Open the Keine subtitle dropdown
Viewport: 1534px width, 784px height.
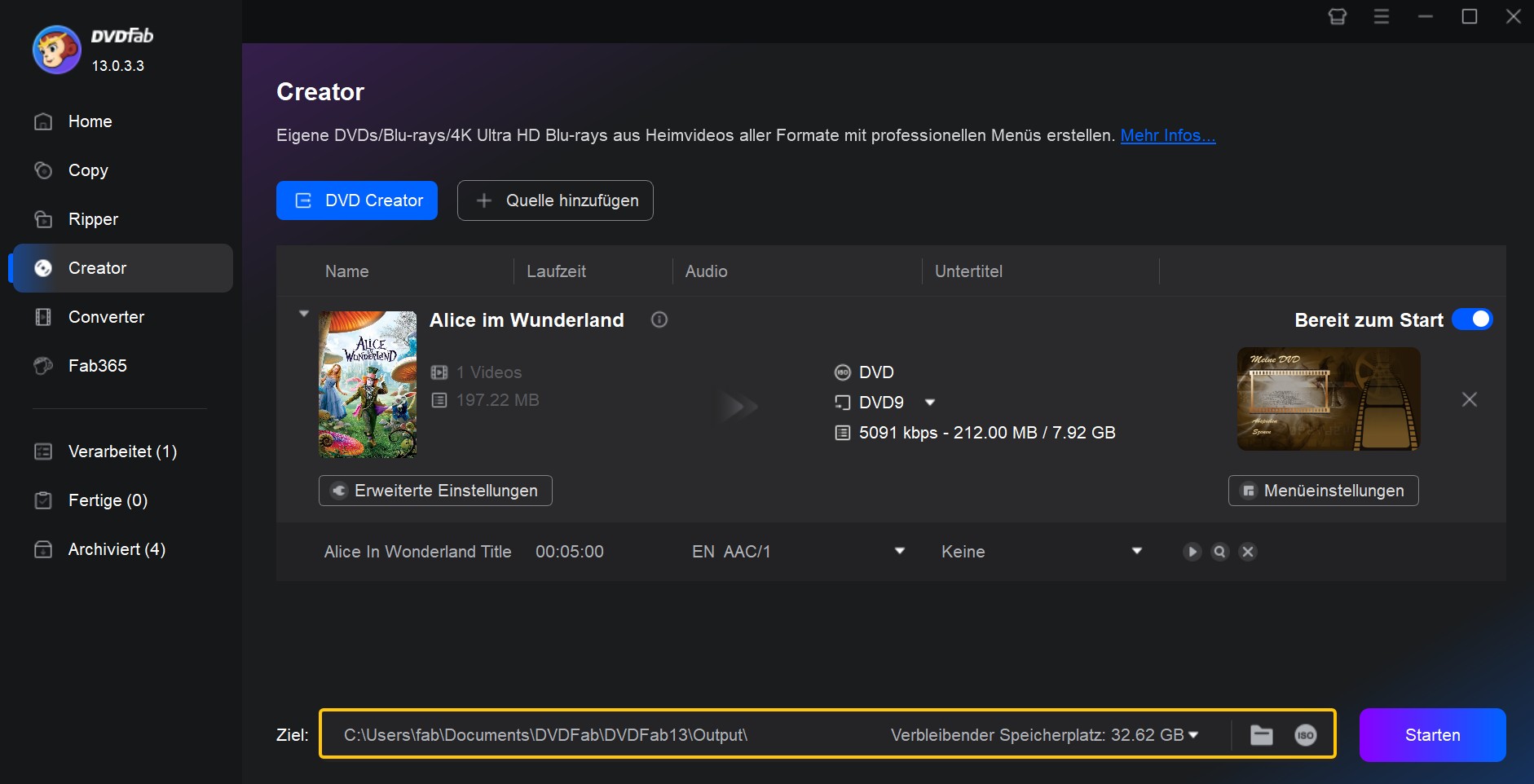tap(1137, 552)
